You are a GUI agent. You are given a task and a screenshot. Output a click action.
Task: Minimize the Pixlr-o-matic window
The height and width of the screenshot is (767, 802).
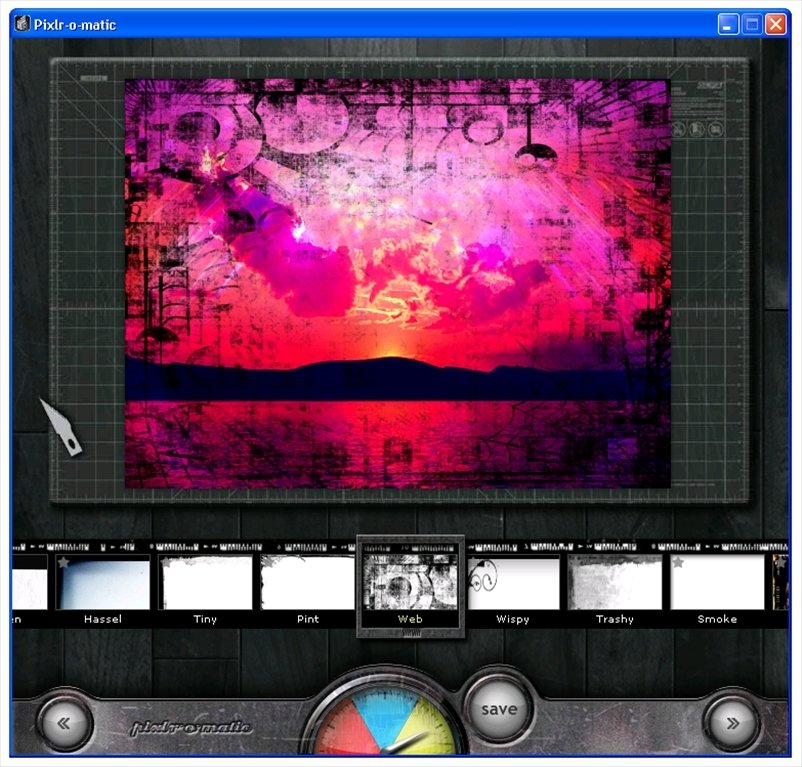coord(728,24)
